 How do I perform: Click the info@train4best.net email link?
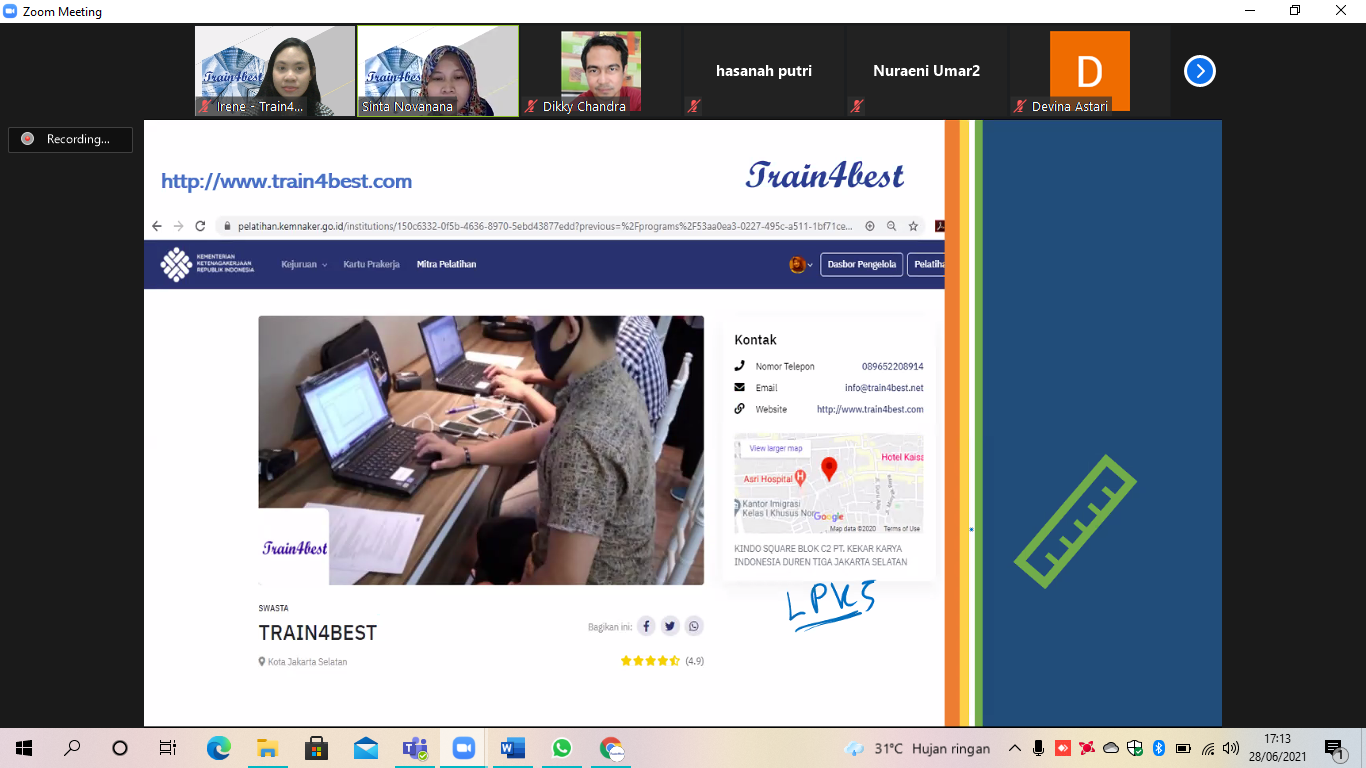pyautogui.click(x=884, y=388)
